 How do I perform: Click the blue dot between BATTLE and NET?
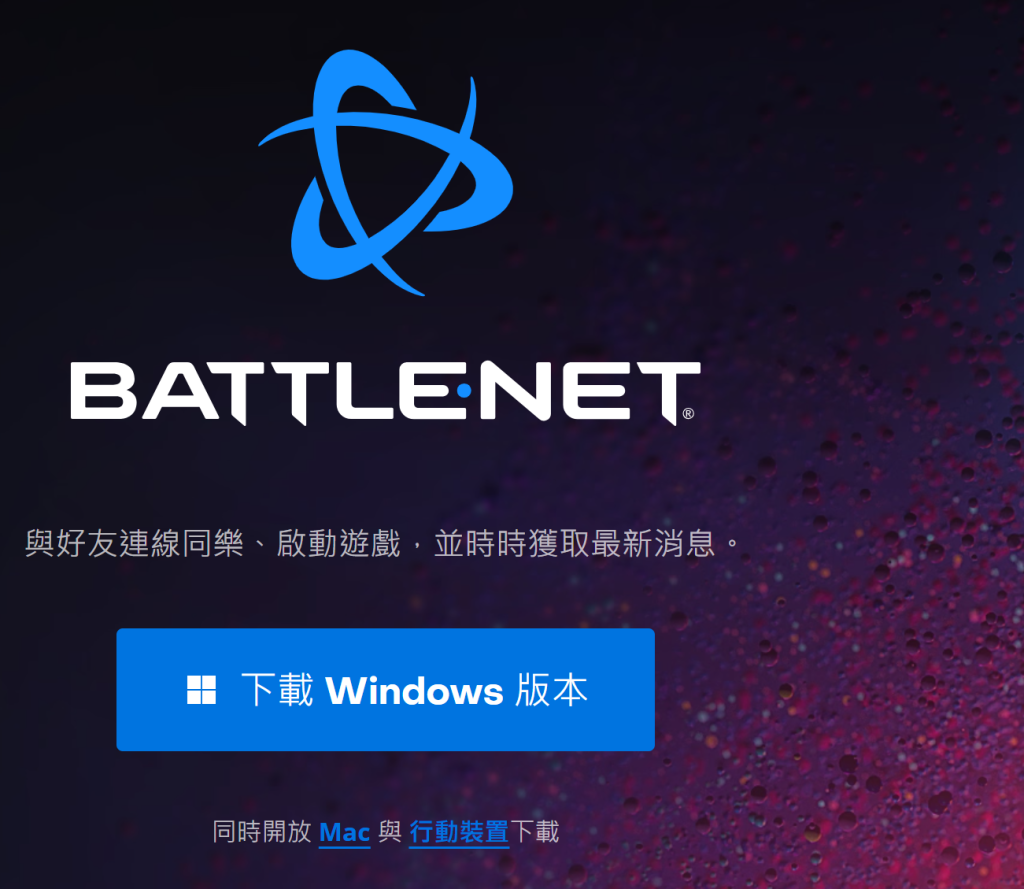464,391
